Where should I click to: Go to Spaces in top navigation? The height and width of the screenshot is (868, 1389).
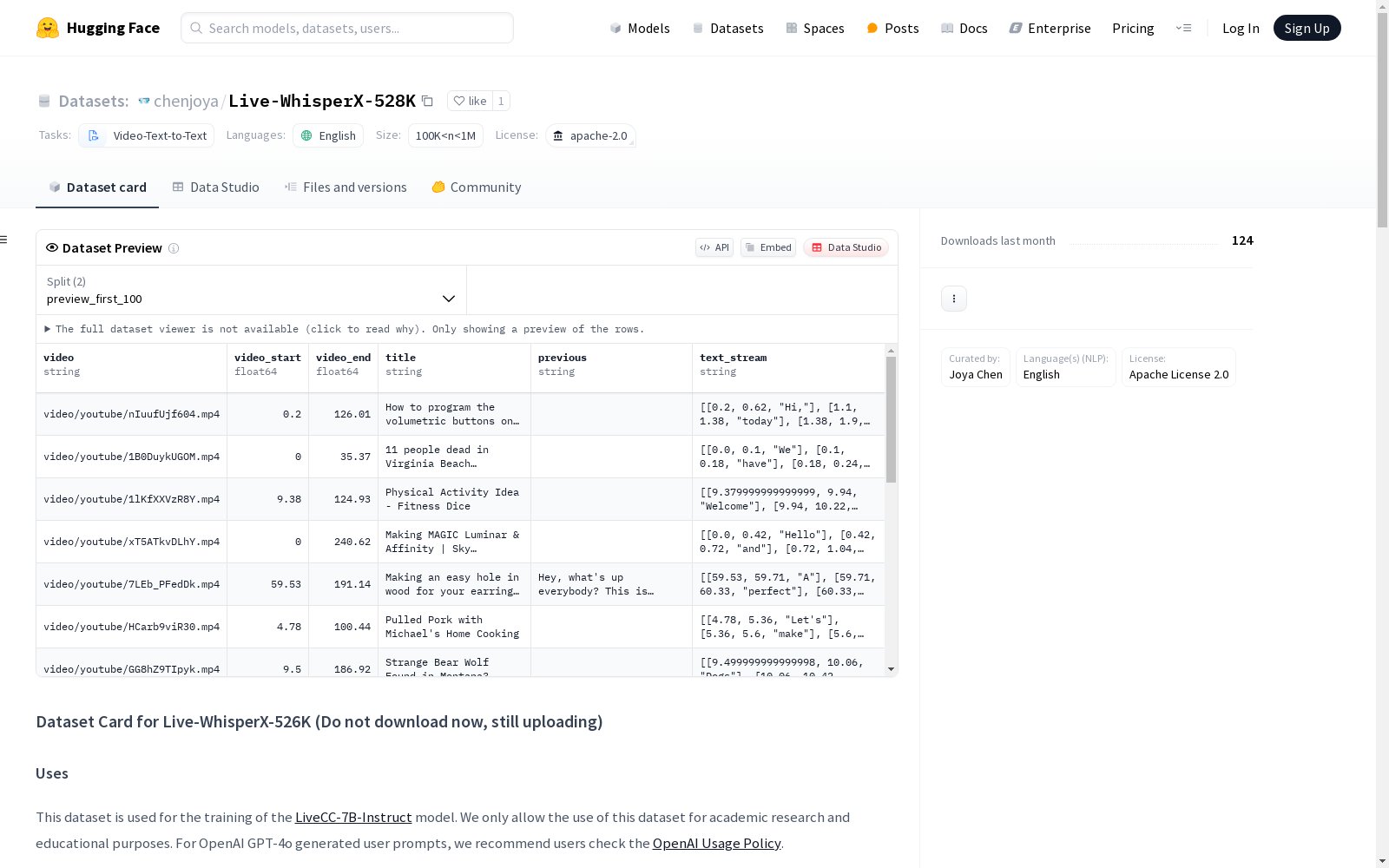[814, 28]
